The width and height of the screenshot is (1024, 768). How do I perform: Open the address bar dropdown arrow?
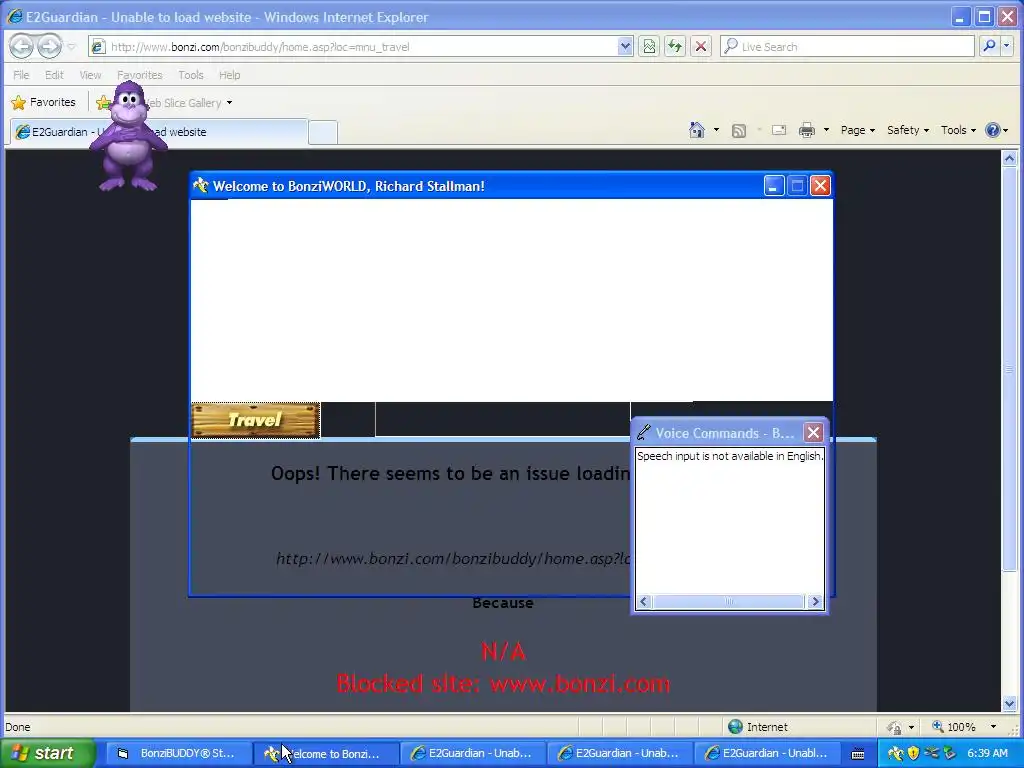pos(625,46)
